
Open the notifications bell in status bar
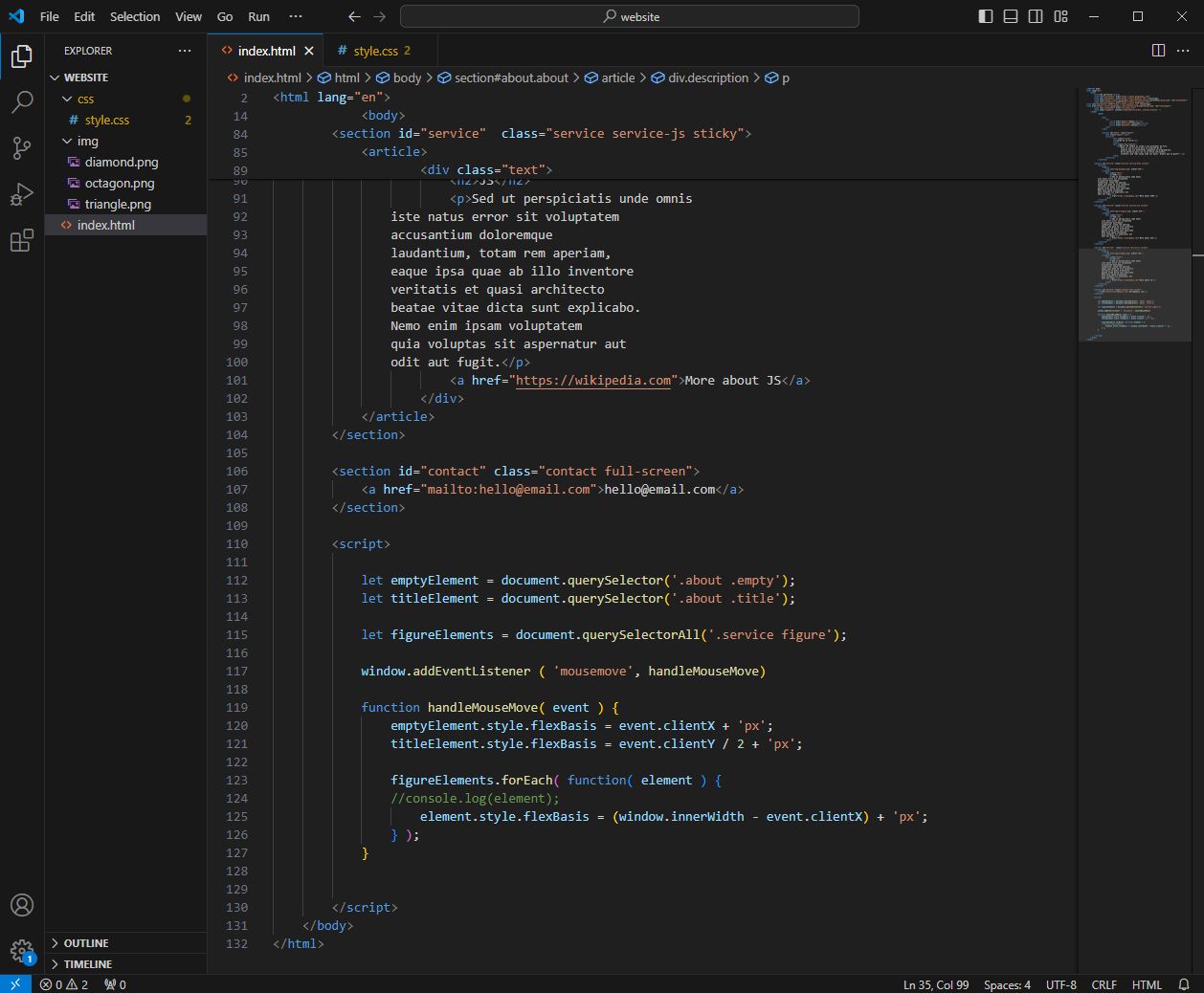pos(1184,984)
